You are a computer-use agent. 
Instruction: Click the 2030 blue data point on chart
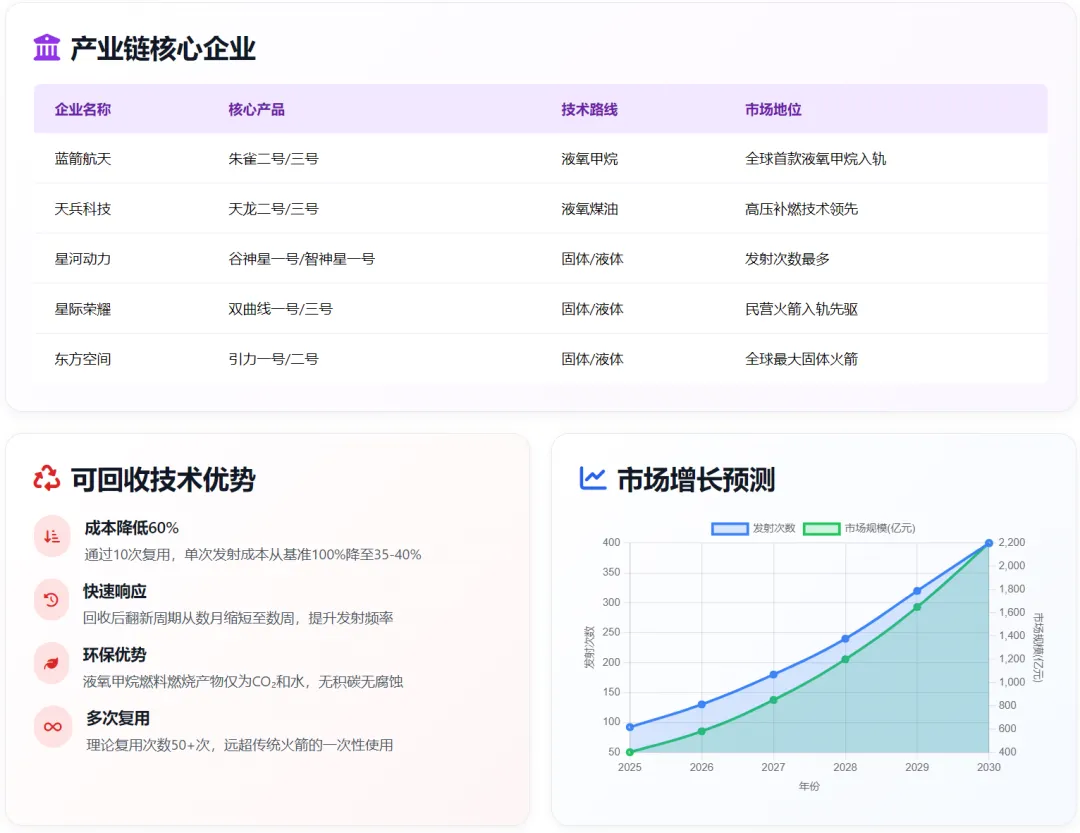point(988,543)
